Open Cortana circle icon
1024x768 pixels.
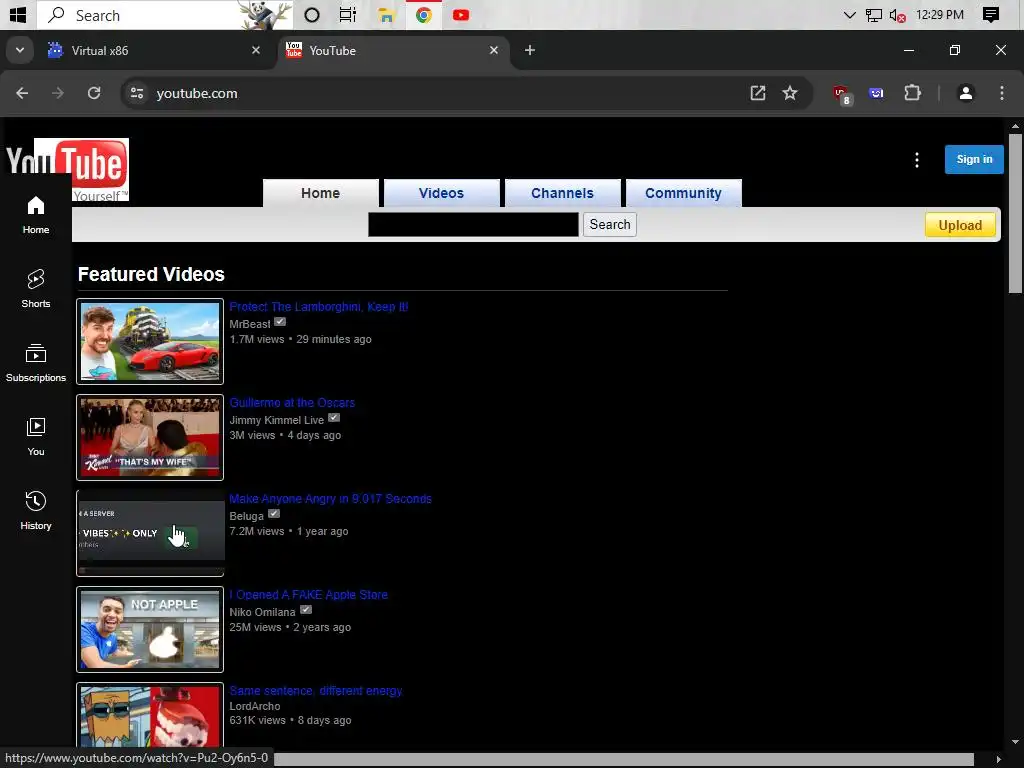[312, 15]
